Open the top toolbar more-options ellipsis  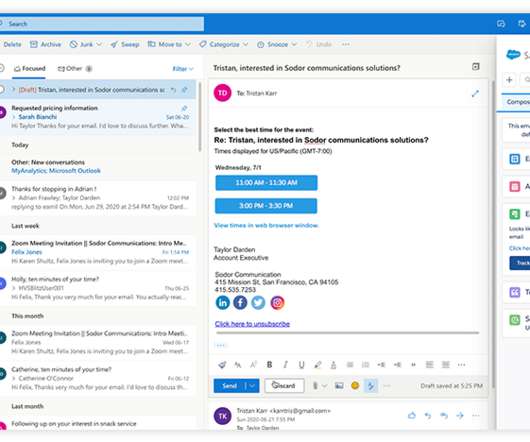pyautogui.click(x=345, y=44)
